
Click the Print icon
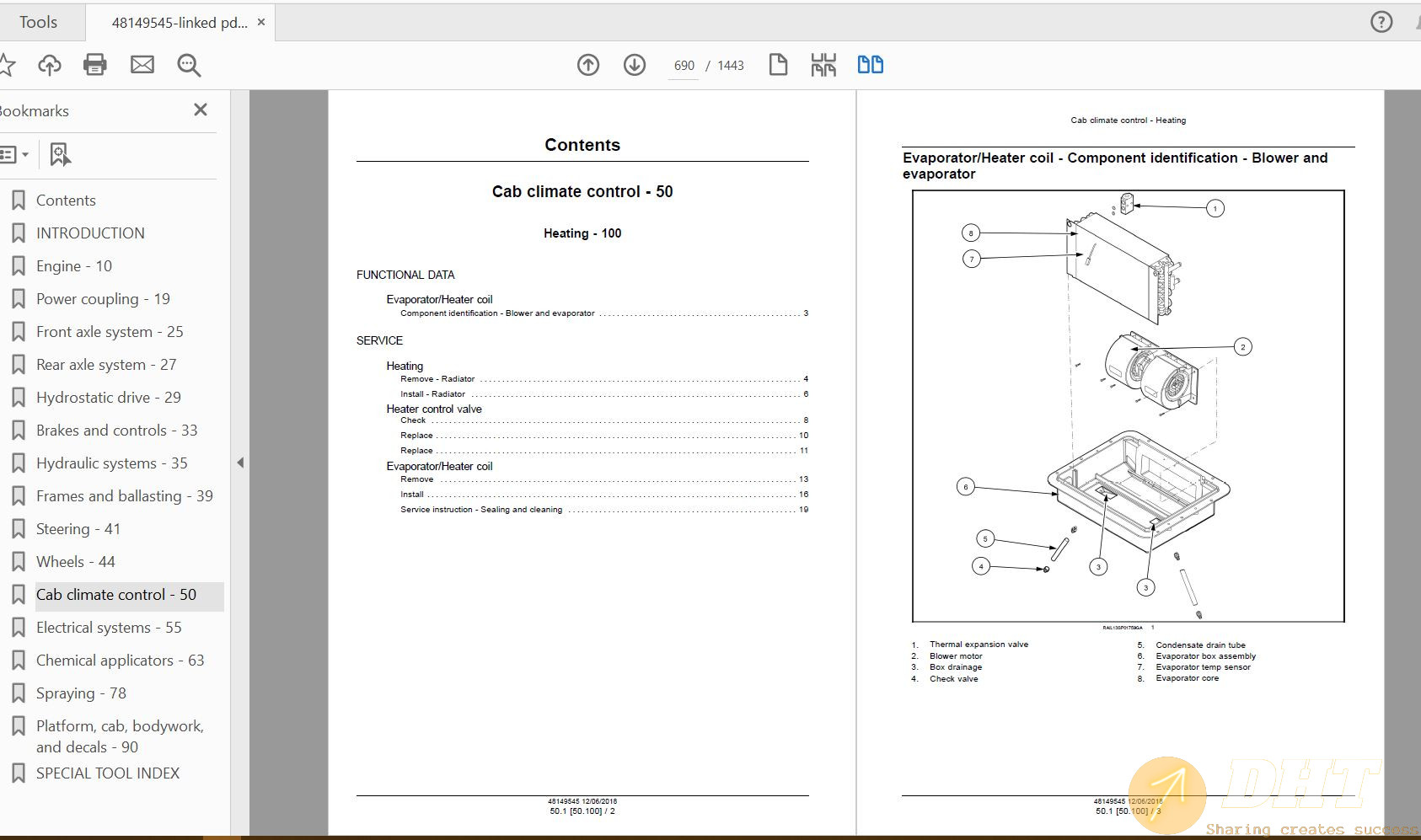pyautogui.click(x=95, y=65)
